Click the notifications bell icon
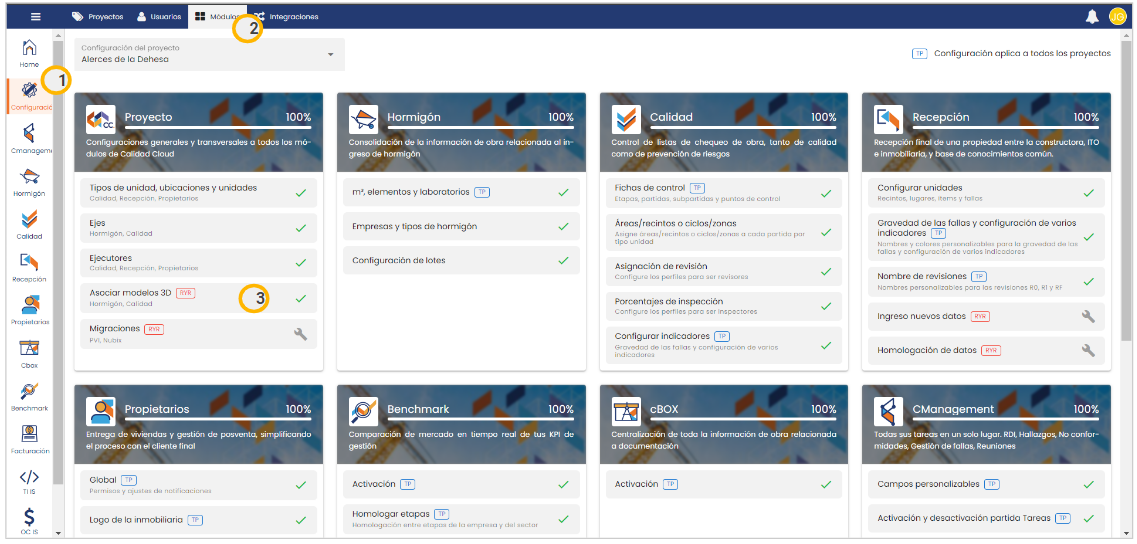Image resolution: width=1137 pixels, height=544 pixels. pyautogui.click(x=1092, y=17)
